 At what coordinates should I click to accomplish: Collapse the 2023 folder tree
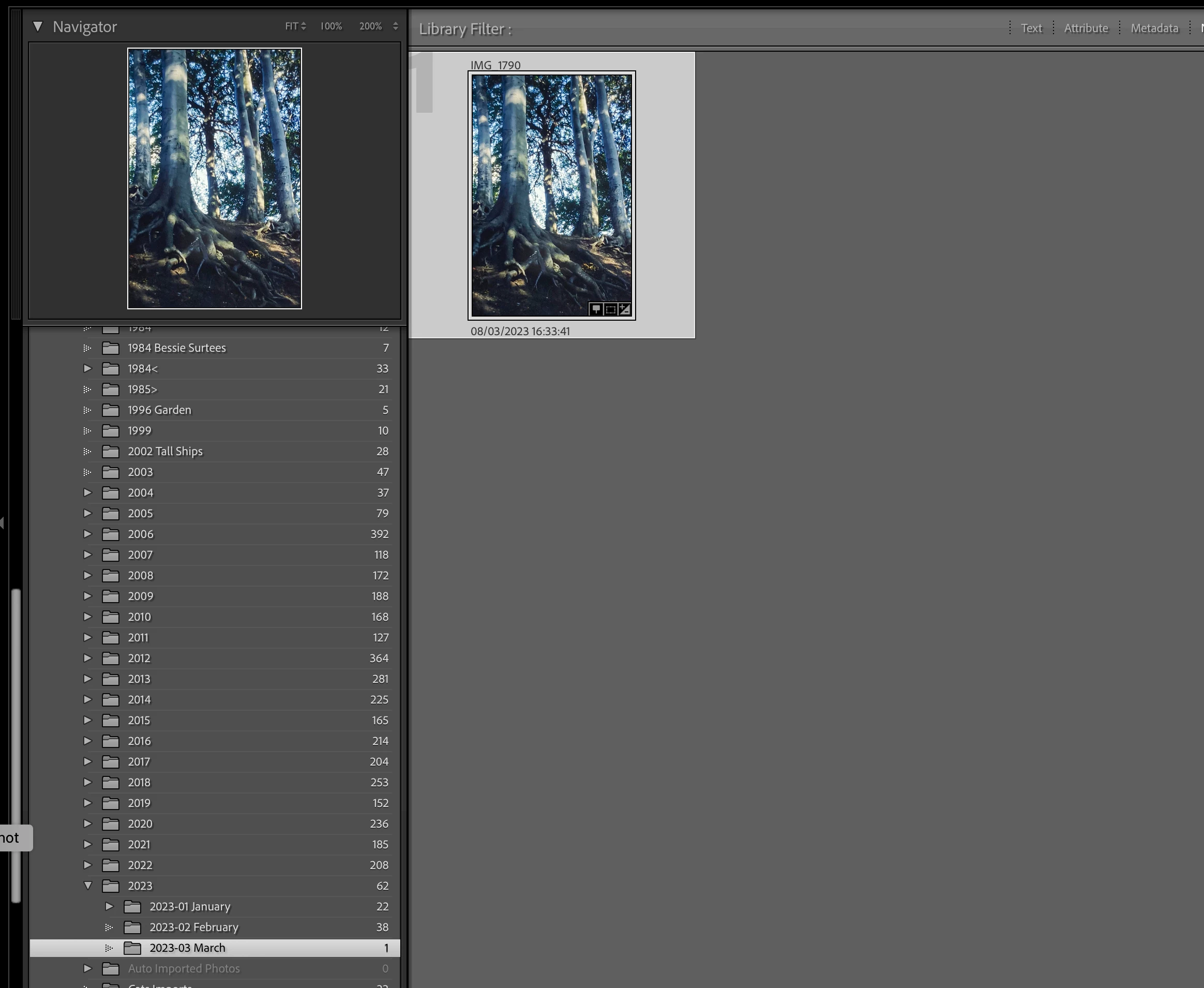click(87, 886)
